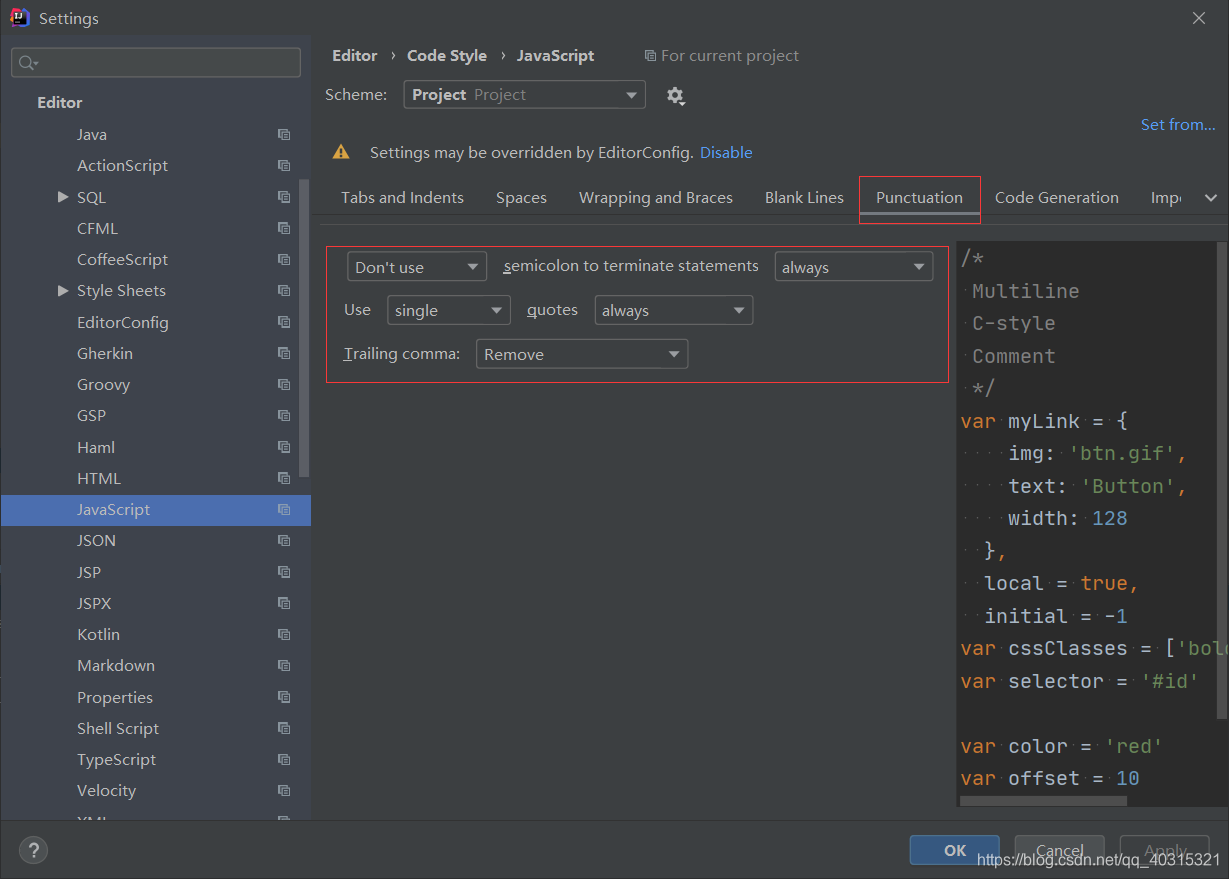Click the Editor section heading
Viewport: 1229px width, 879px height.
[x=60, y=102]
